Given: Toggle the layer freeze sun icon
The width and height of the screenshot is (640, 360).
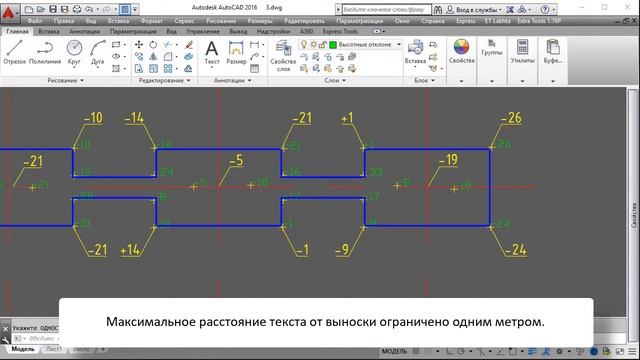Looking at the screenshot, I should coord(313,44).
